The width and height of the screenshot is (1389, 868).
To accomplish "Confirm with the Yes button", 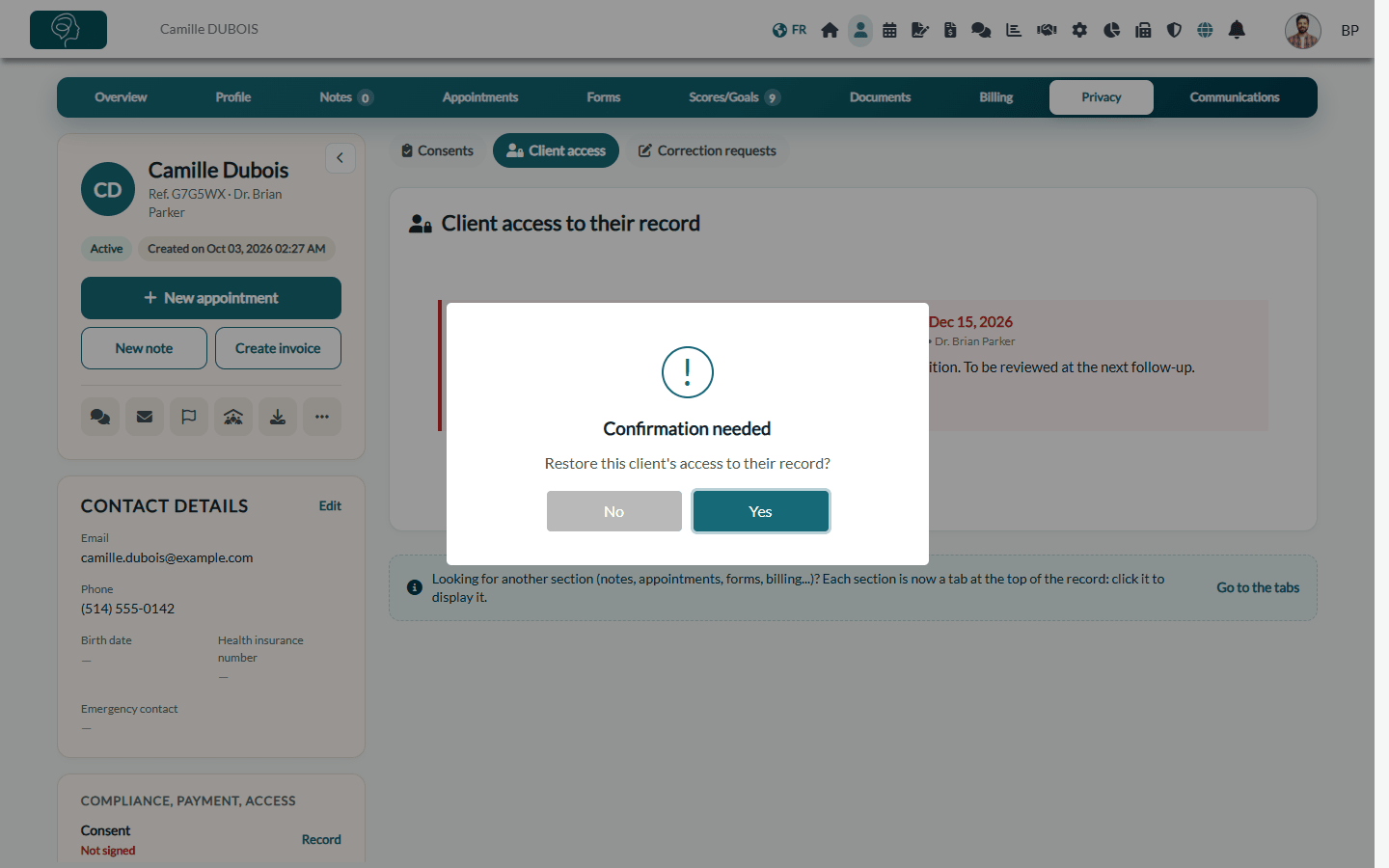I will tap(761, 511).
